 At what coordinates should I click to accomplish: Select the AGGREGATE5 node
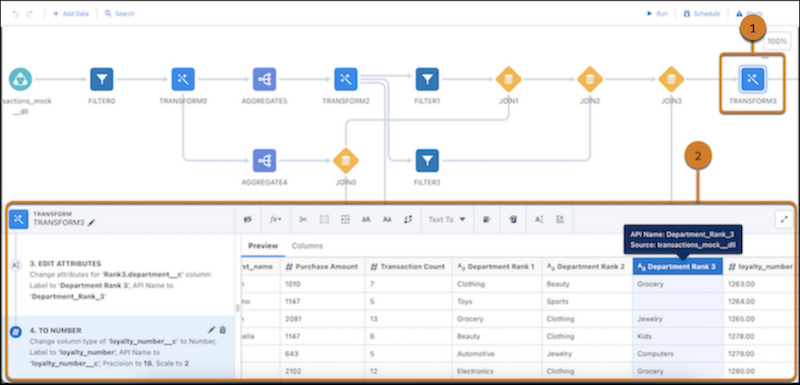[x=264, y=79]
